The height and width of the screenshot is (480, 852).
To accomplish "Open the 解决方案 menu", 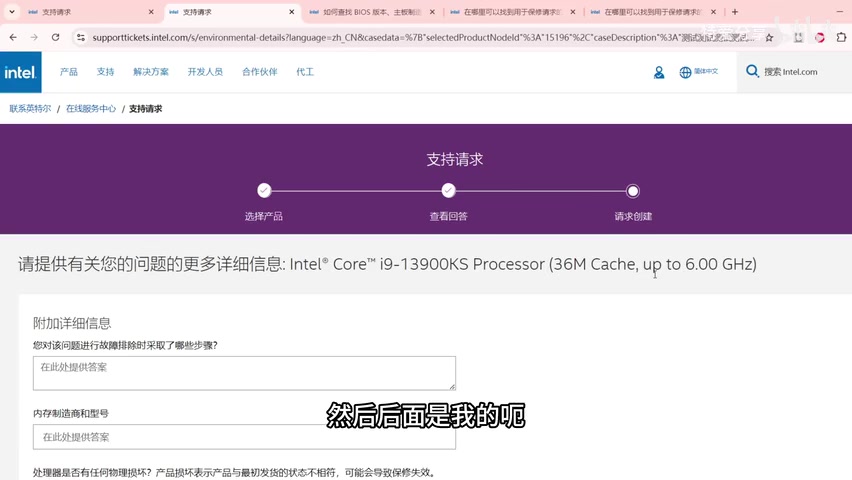I will [x=151, y=72].
